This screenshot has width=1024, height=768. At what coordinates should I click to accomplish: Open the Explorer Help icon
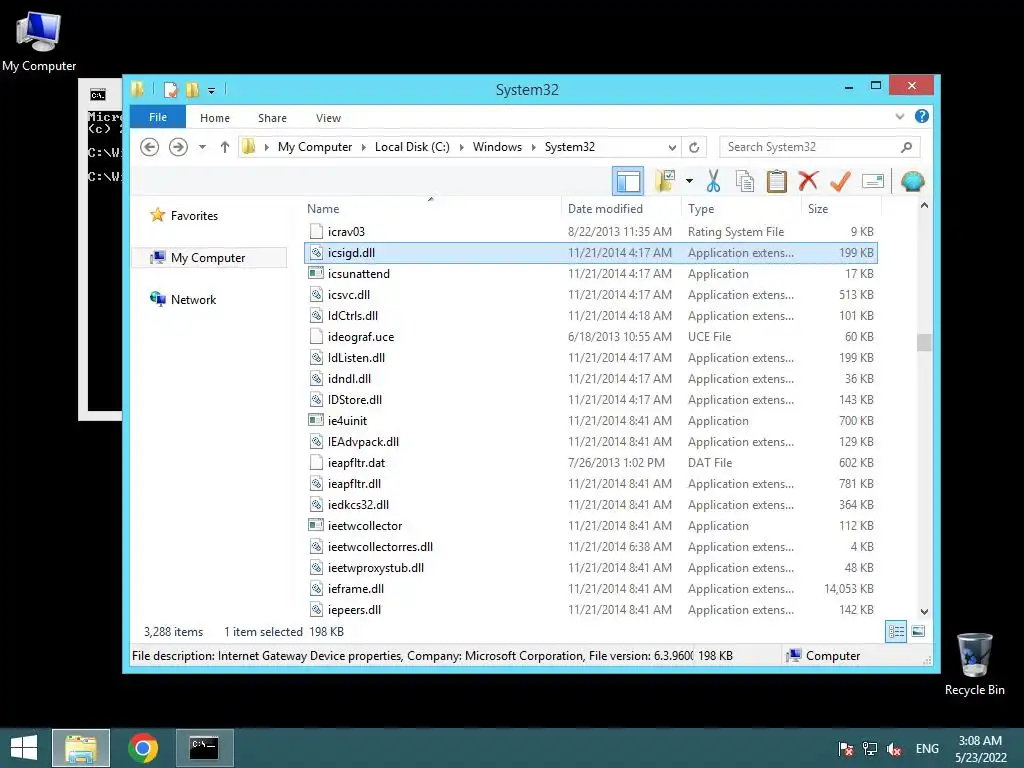point(921,116)
